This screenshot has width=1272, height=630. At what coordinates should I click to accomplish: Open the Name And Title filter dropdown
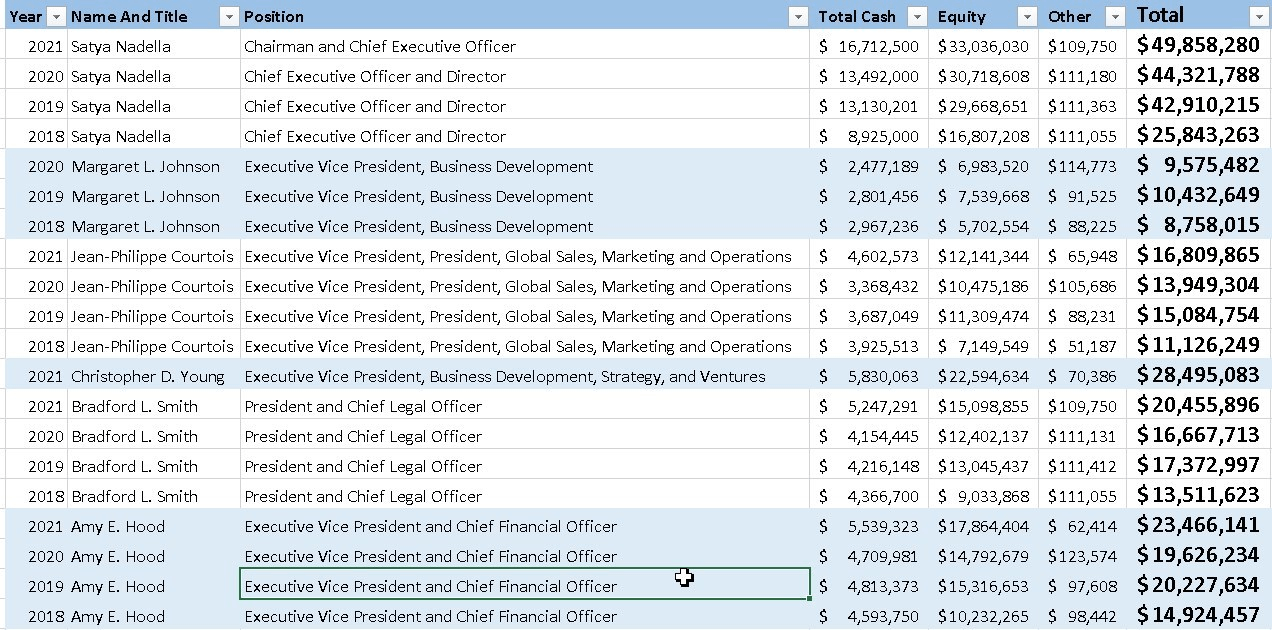pos(229,17)
